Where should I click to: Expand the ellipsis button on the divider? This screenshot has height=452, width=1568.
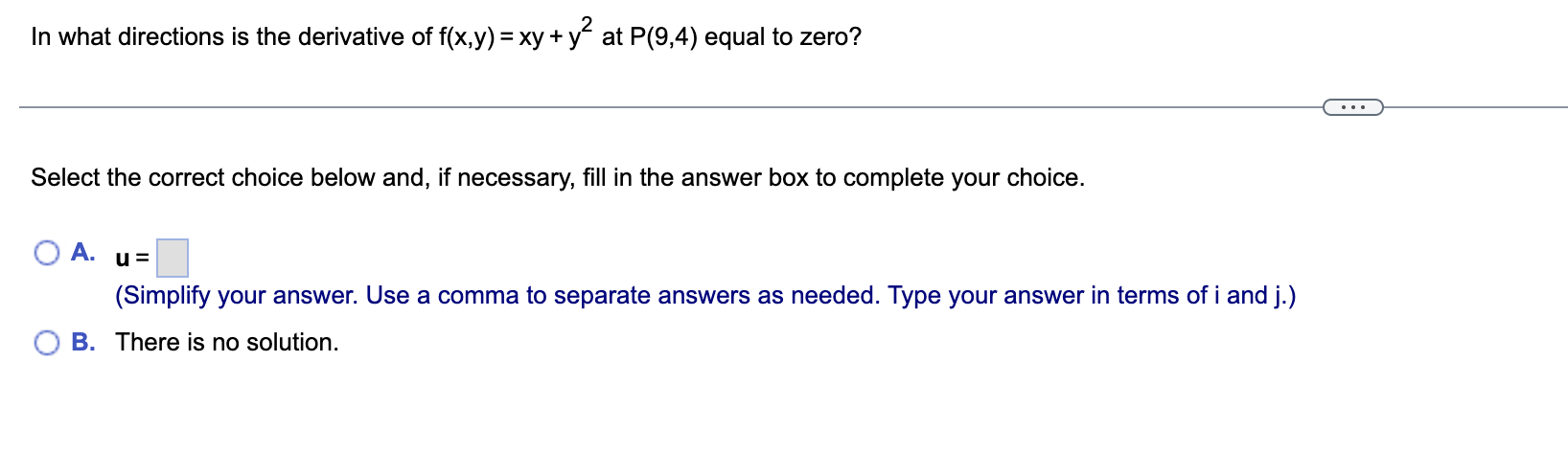point(1352,106)
